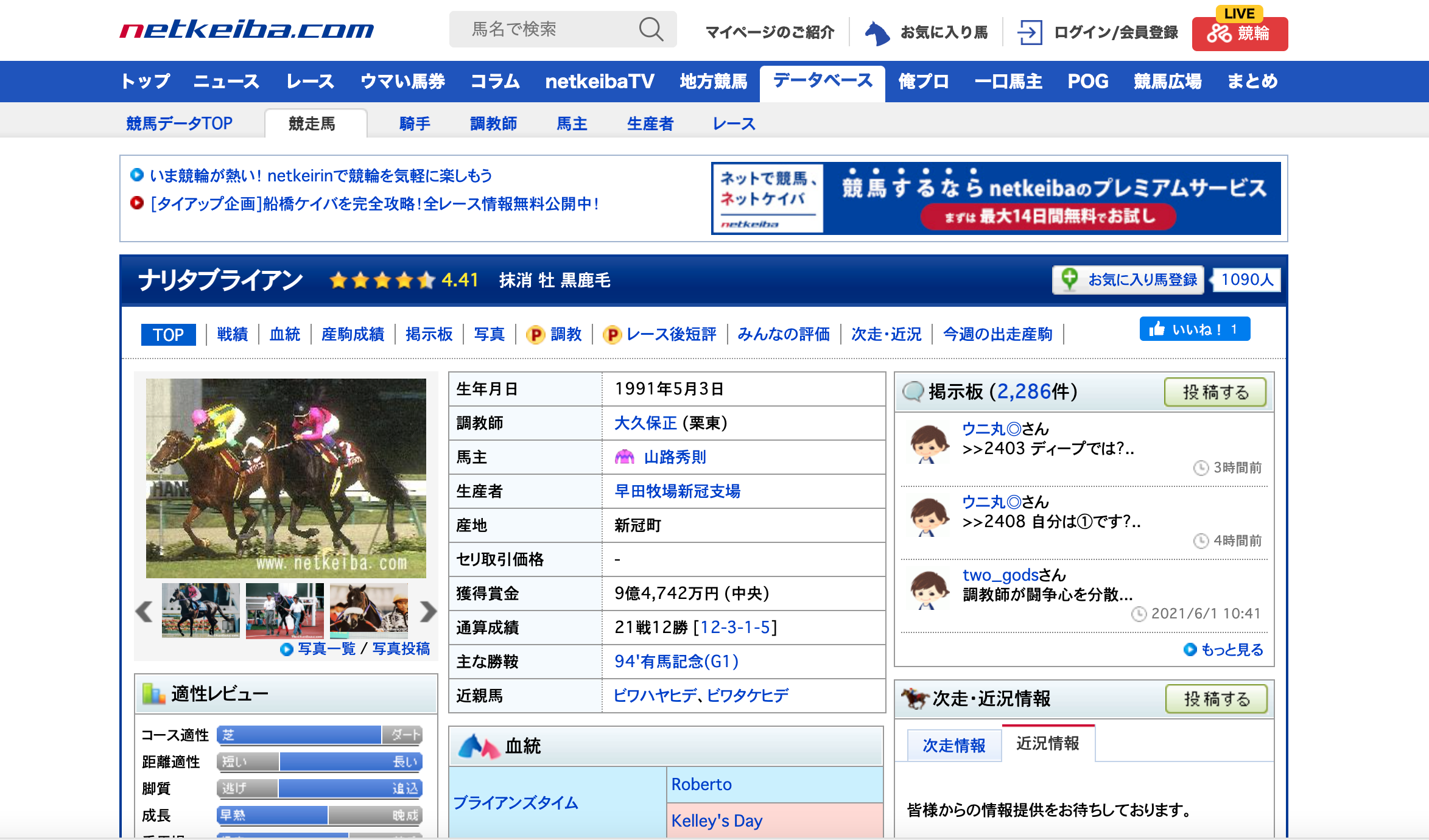
Task: Click avatar of two_gods post
Action: tap(929, 590)
